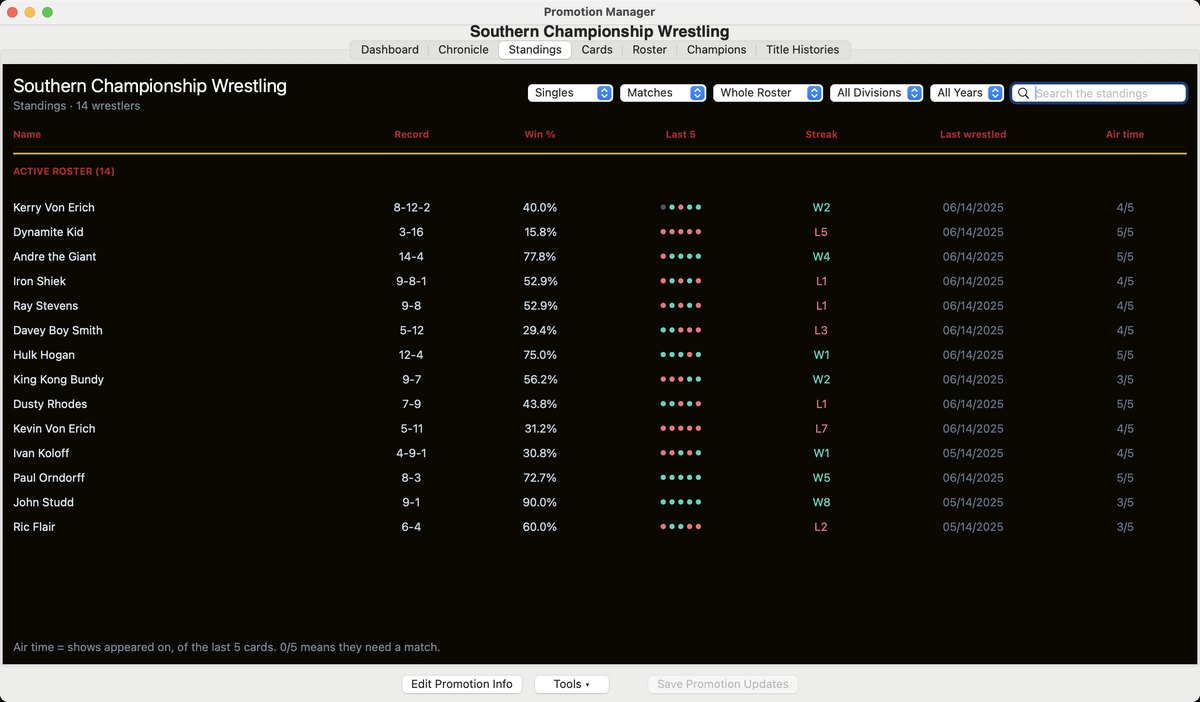
Task: Select Dusty Rhodes in the list
Action: tap(50, 404)
